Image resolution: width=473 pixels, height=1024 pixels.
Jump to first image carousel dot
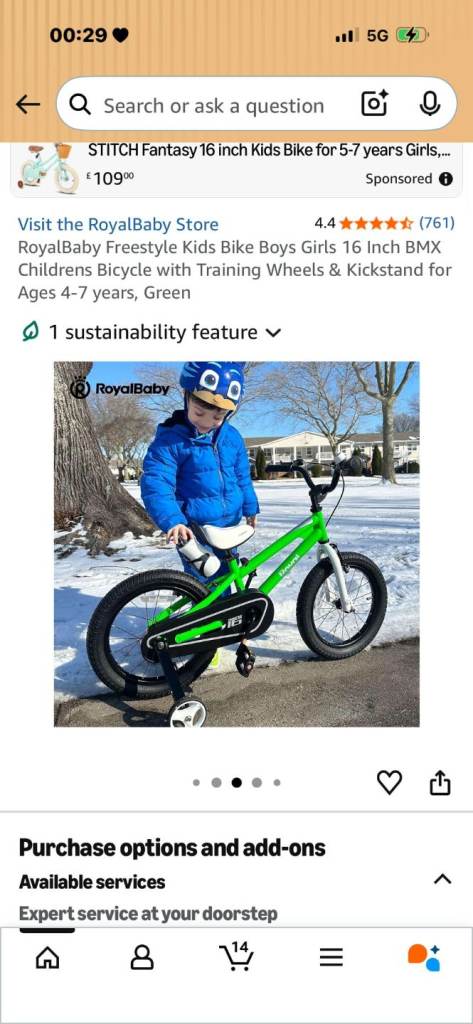[196, 782]
